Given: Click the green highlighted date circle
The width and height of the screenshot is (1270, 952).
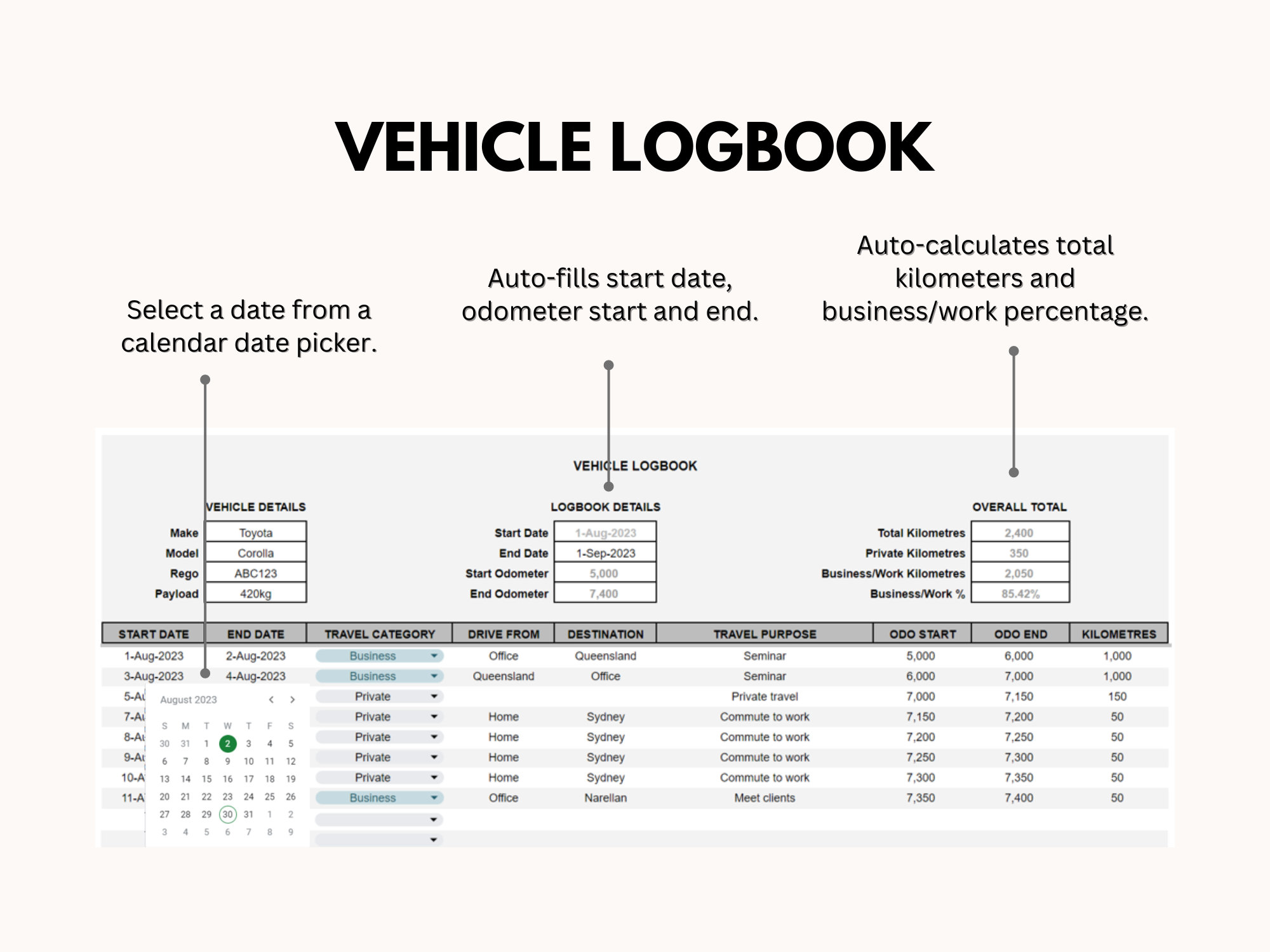Looking at the screenshot, I should click(x=227, y=743).
